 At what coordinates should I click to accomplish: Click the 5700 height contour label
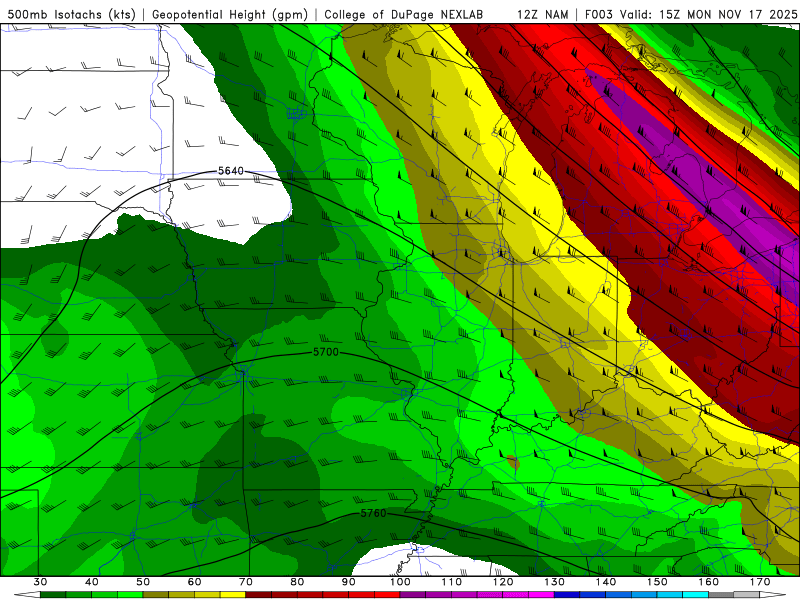326,352
